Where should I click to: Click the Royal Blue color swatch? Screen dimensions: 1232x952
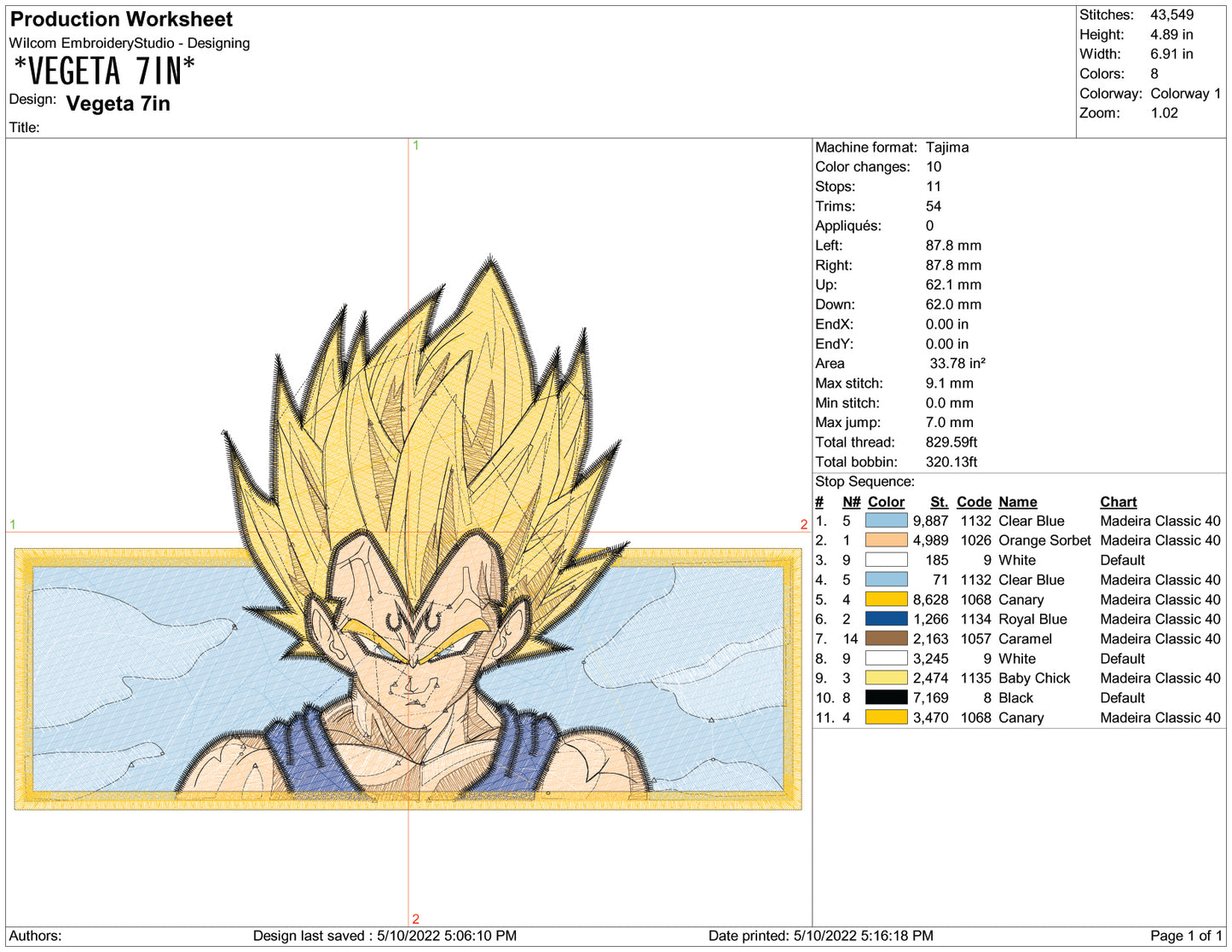pyautogui.click(x=886, y=619)
